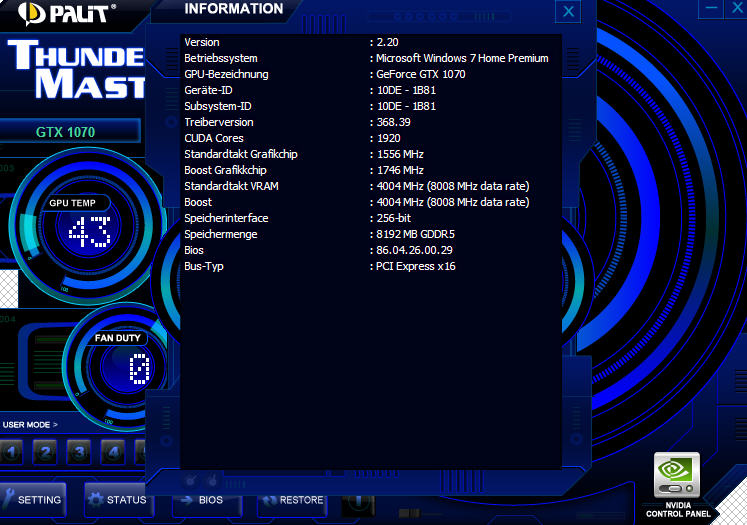
Task: Click the USER MODE label
Action: pos(30,424)
